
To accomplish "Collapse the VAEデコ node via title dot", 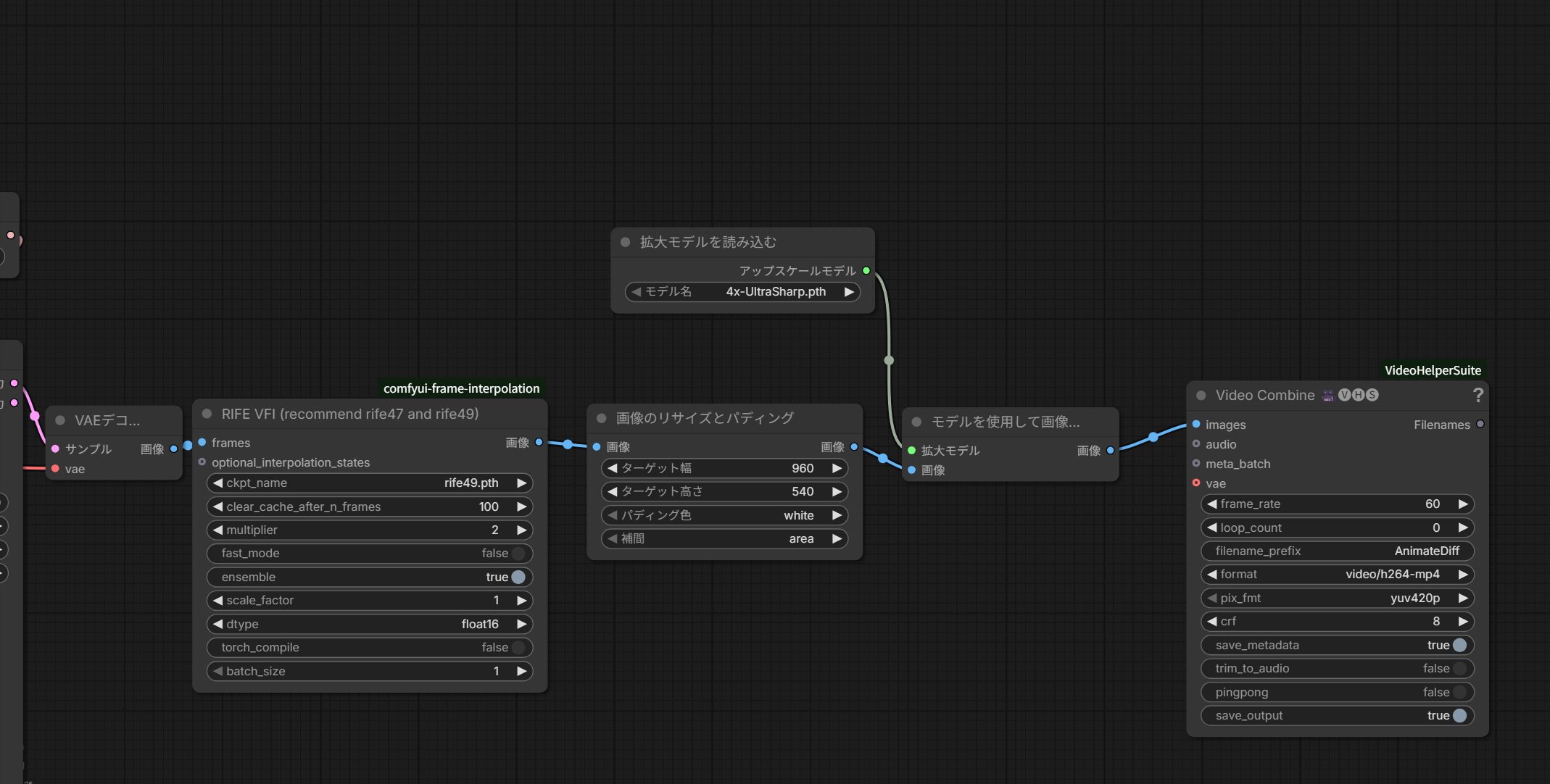I will [60, 420].
